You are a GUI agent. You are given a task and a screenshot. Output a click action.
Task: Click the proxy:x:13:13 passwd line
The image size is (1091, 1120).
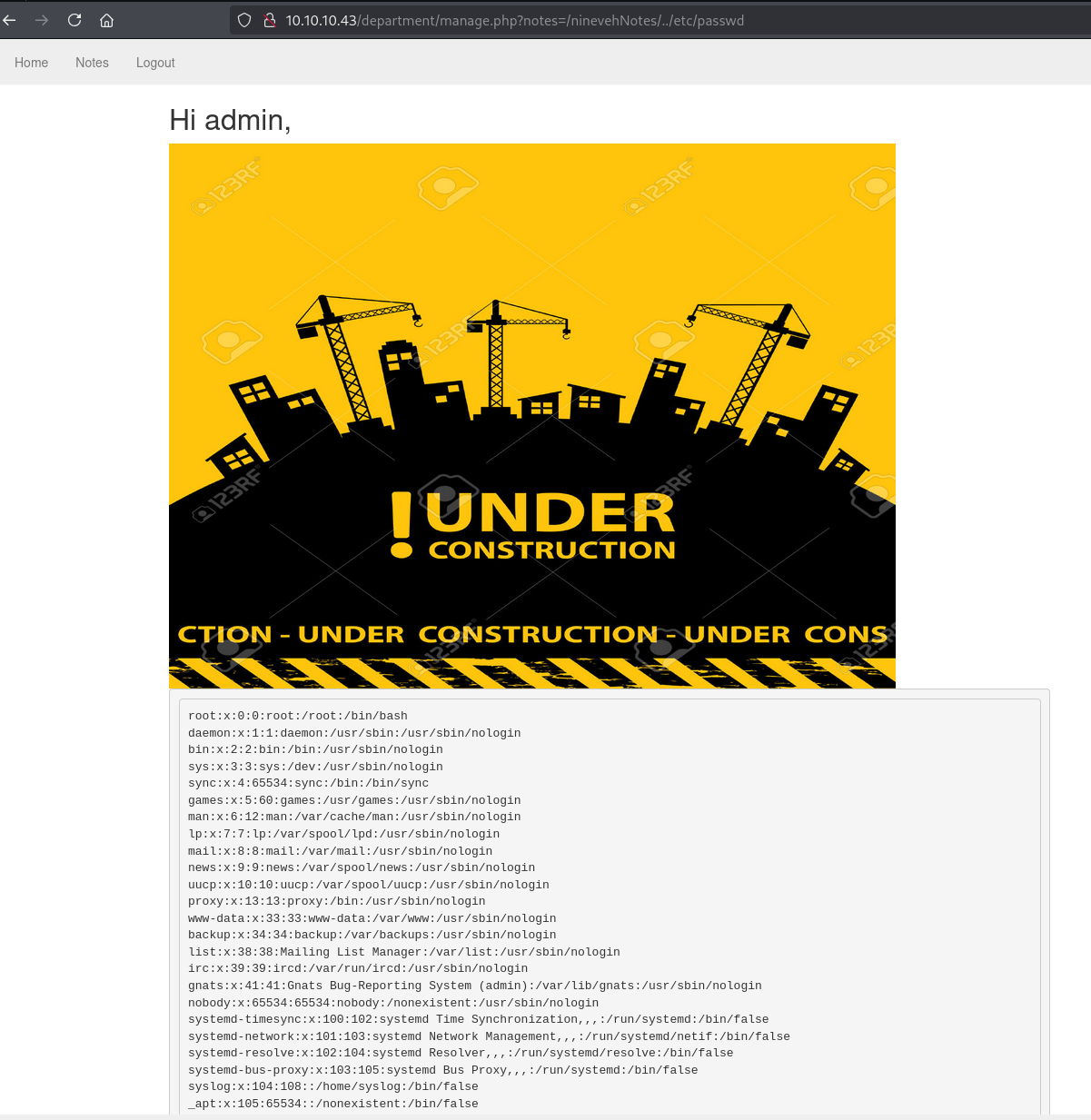click(x=337, y=901)
